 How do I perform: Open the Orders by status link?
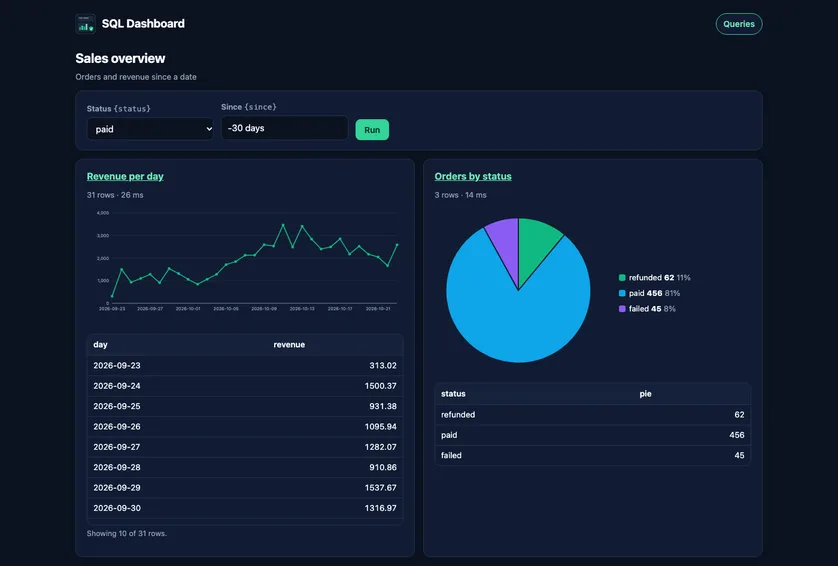(473, 176)
